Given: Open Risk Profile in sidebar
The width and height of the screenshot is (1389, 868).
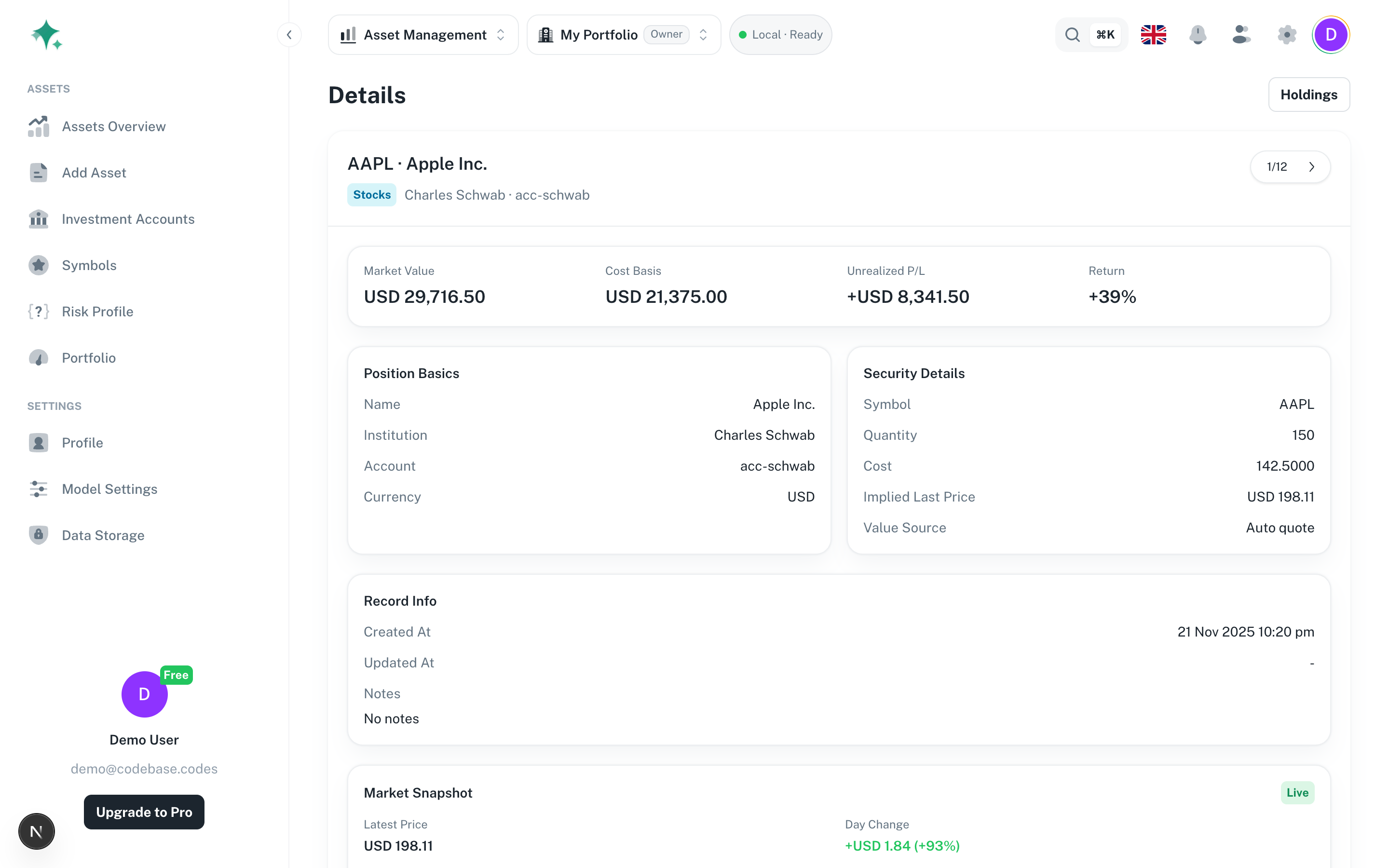Looking at the screenshot, I should tap(97, 312).
